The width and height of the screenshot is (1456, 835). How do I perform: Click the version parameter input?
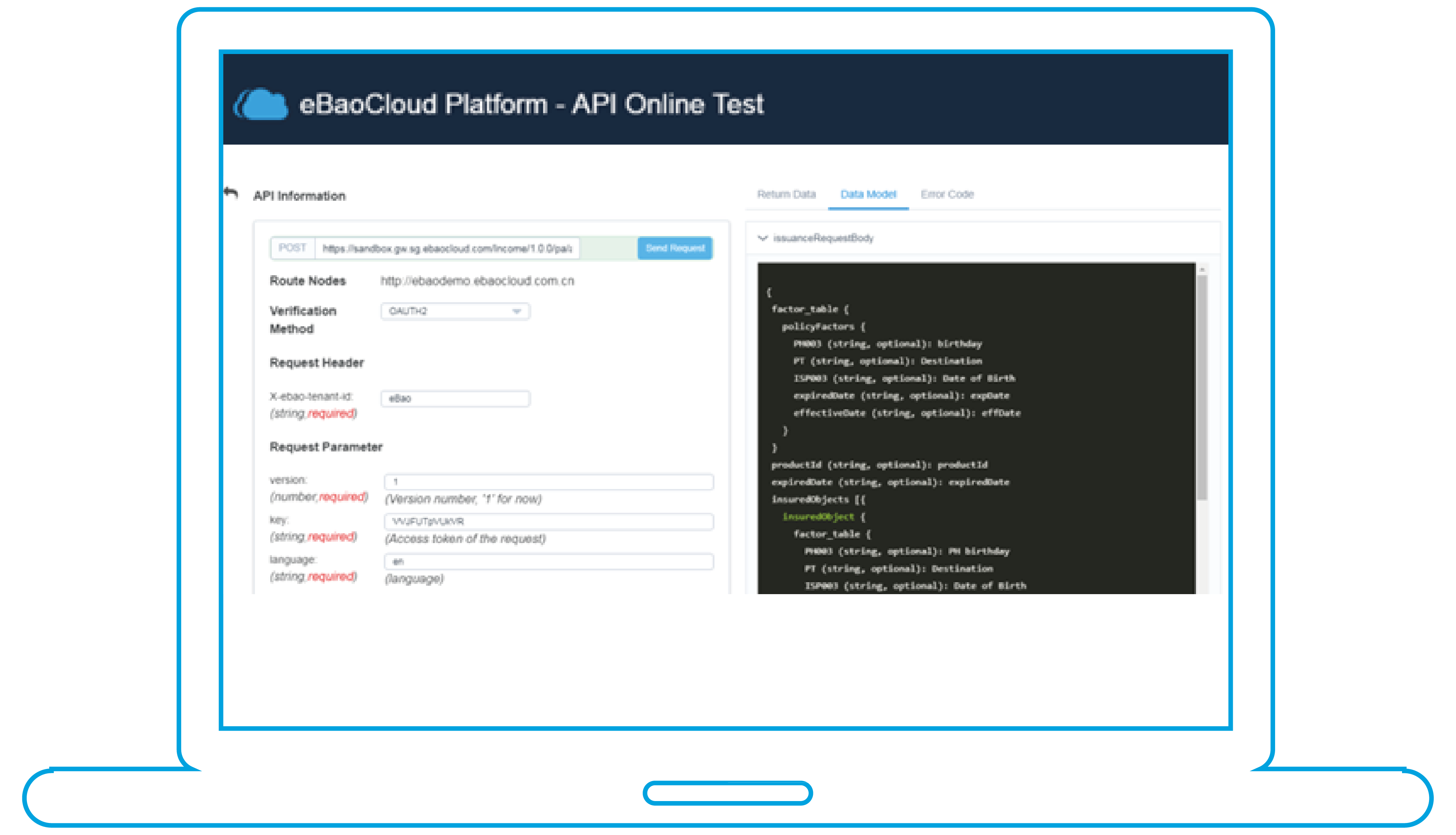[x=549, y=482]
